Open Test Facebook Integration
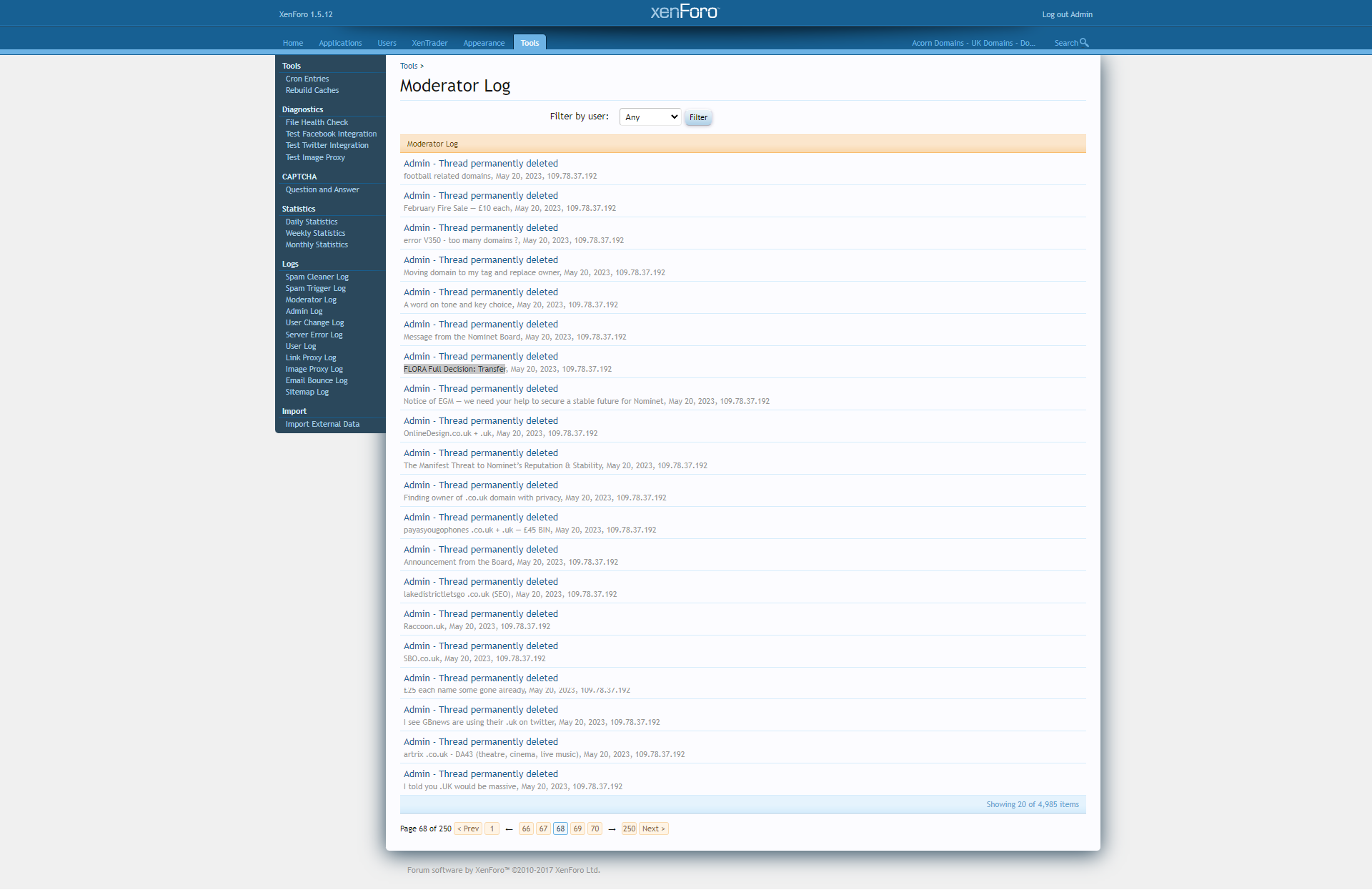Viewport: 1372px width, 890px height. tap(331, 134)
